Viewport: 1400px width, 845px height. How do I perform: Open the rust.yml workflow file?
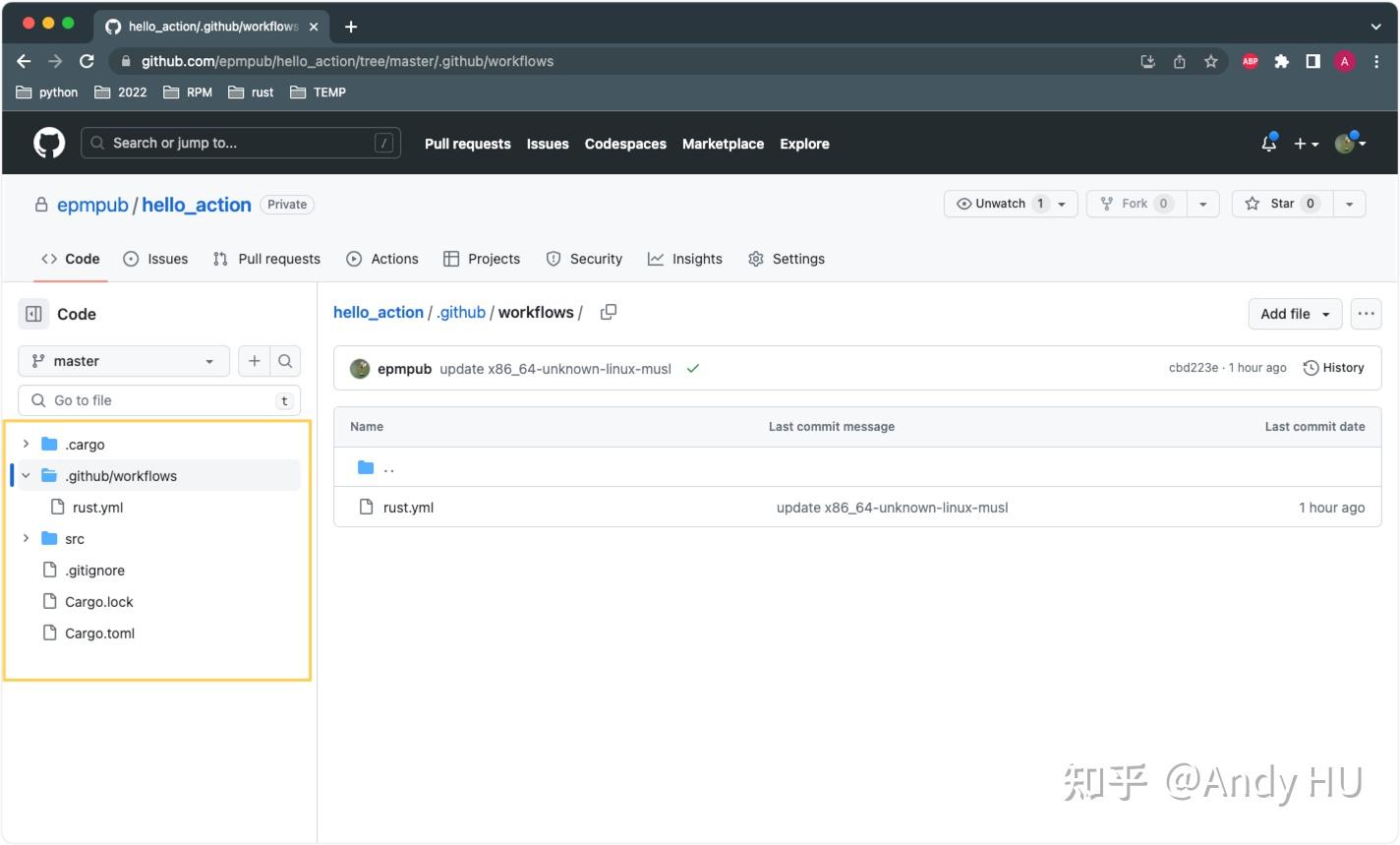pyautogui.click(x=407, y=508)
